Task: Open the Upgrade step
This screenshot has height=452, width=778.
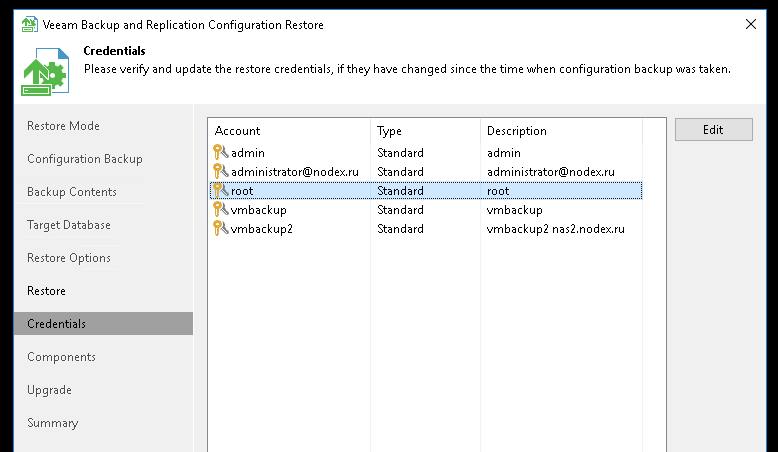Action: (x=50, y=390)
